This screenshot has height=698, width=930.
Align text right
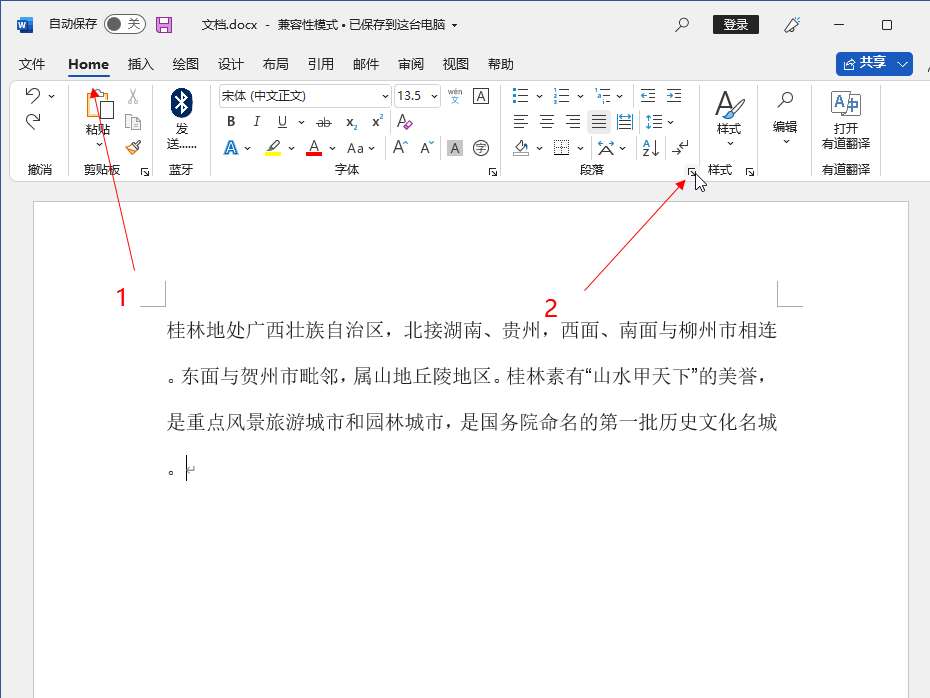tap(572, 122)
